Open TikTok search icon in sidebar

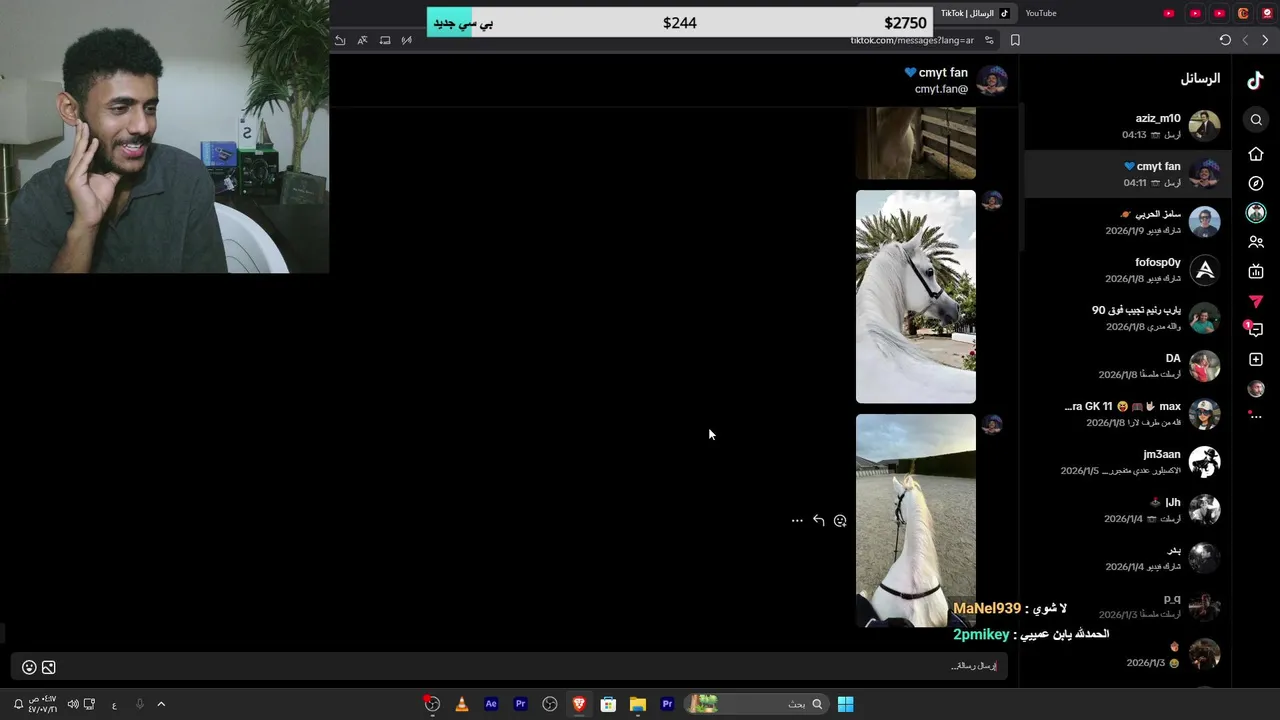click(x=1256, y=120)
